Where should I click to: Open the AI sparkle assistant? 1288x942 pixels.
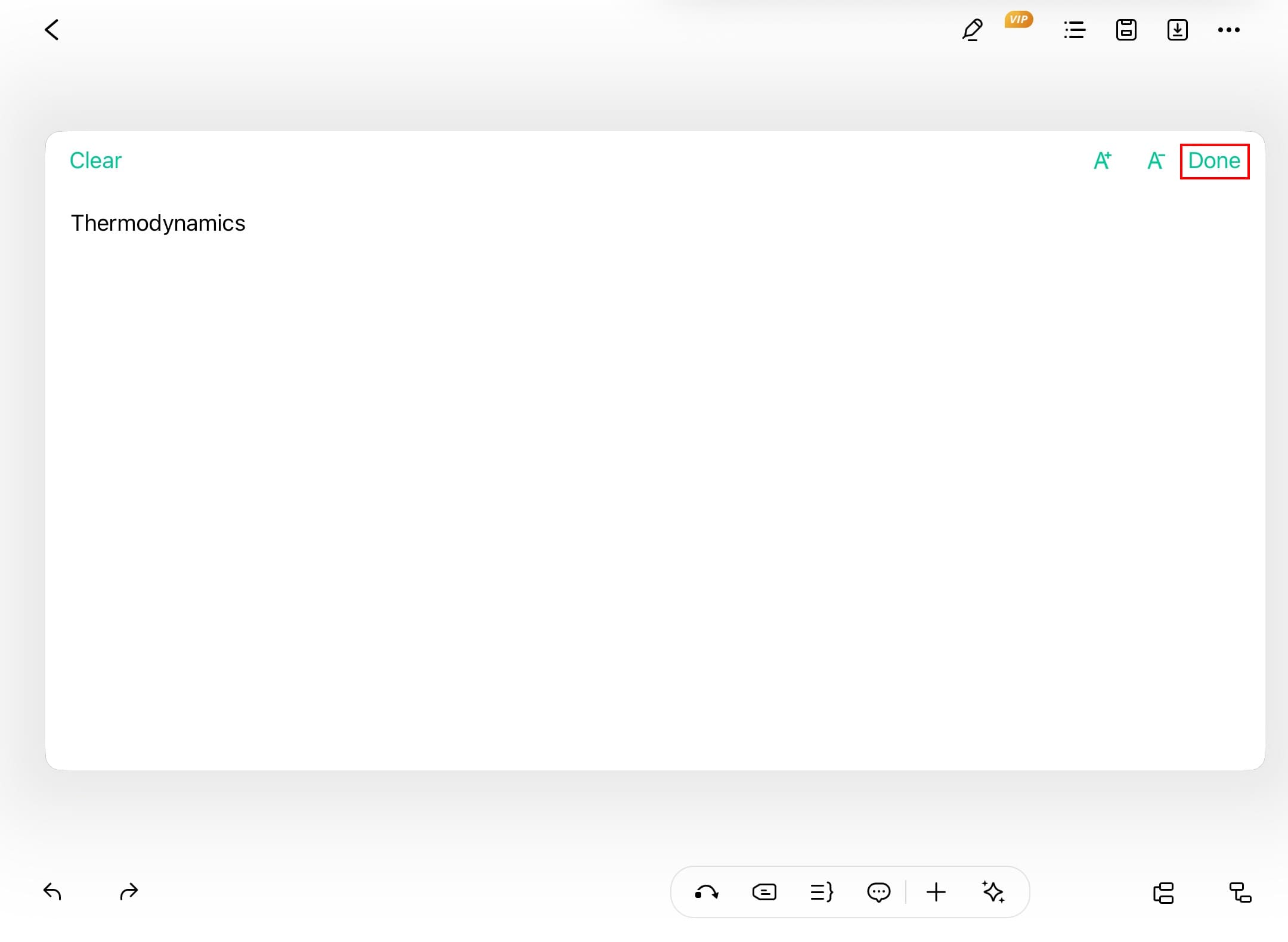coord(993,893)
